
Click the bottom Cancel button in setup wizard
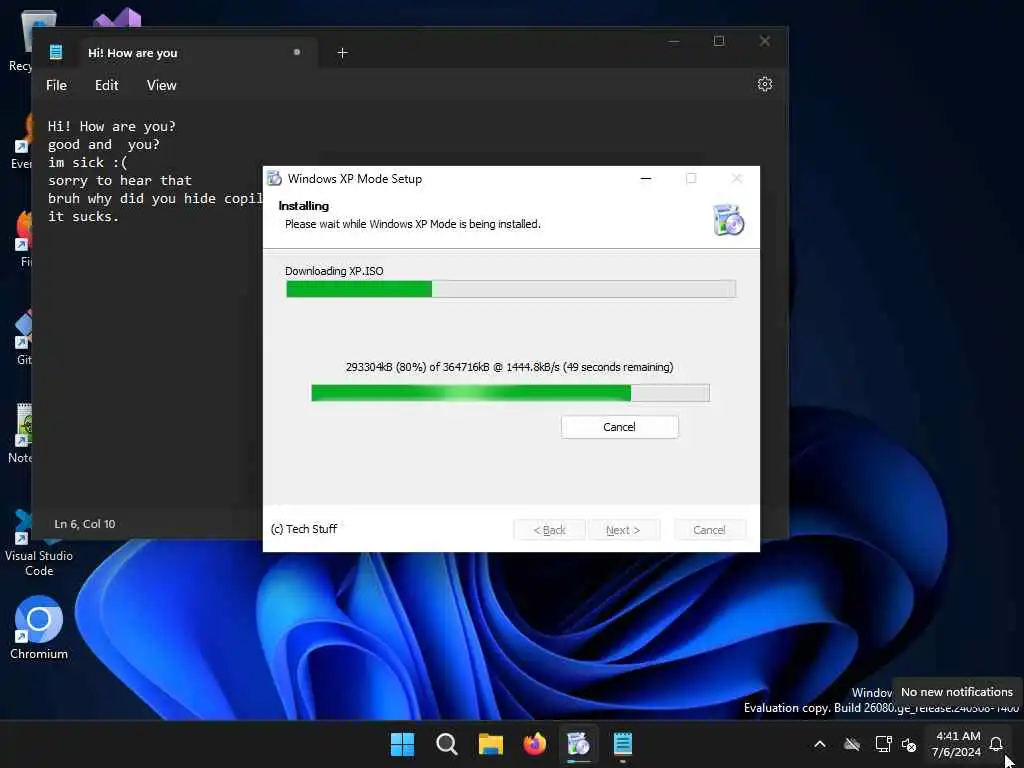point(709,530)
